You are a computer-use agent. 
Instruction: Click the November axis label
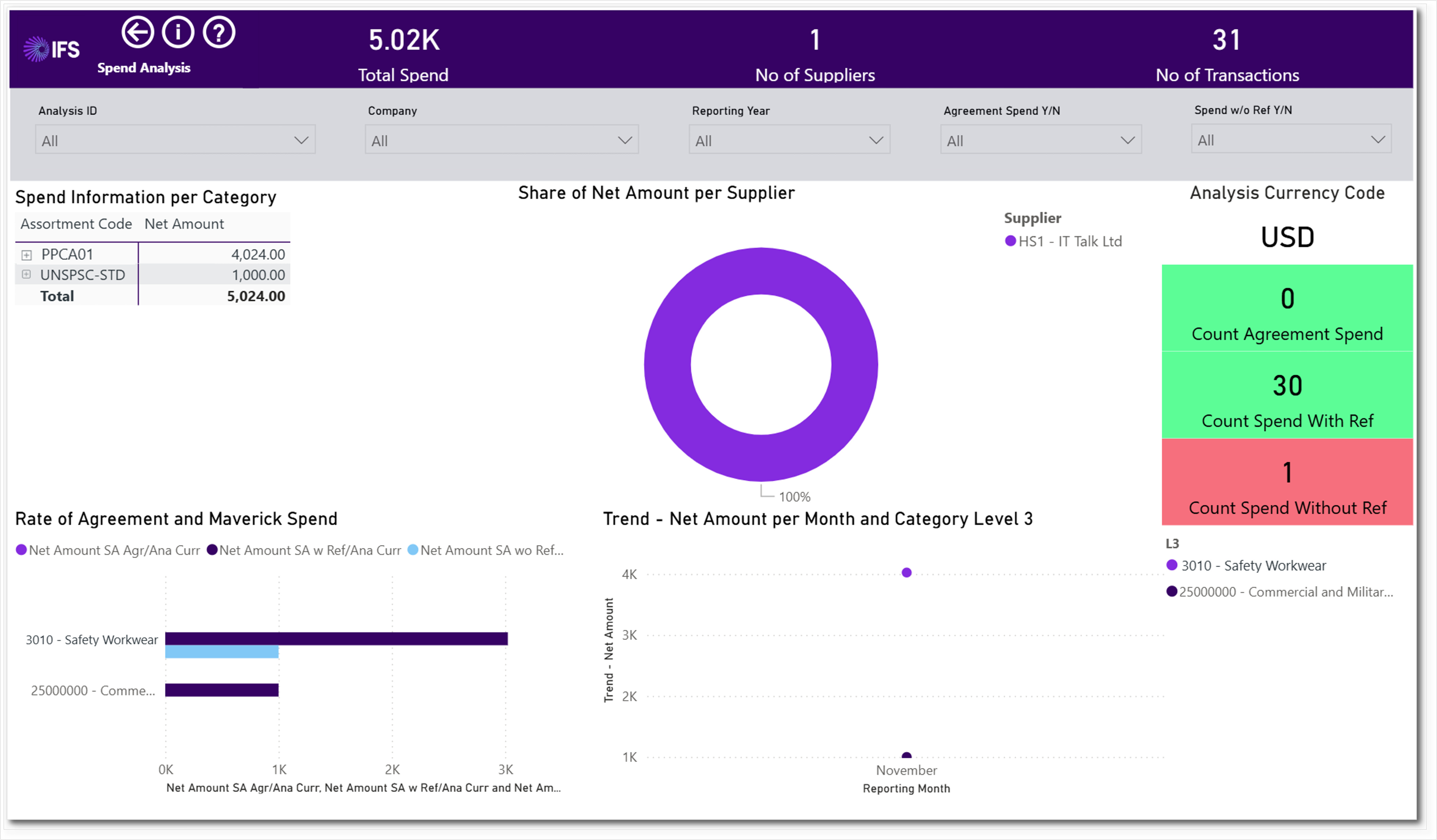pyautogui.click(x=907, y=771)
